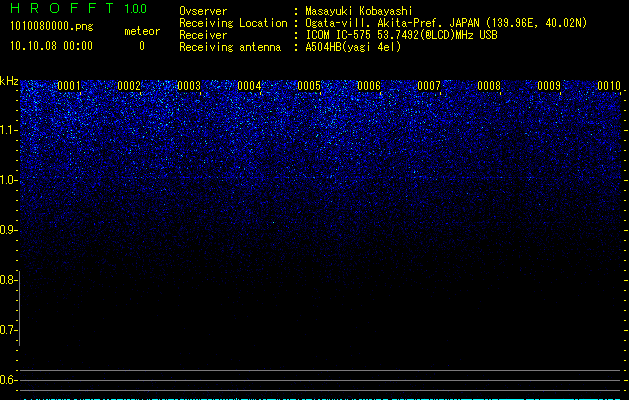Click time marker 0008
The height and width of the screenshot is (400, 629).
[x=489, y=86]
